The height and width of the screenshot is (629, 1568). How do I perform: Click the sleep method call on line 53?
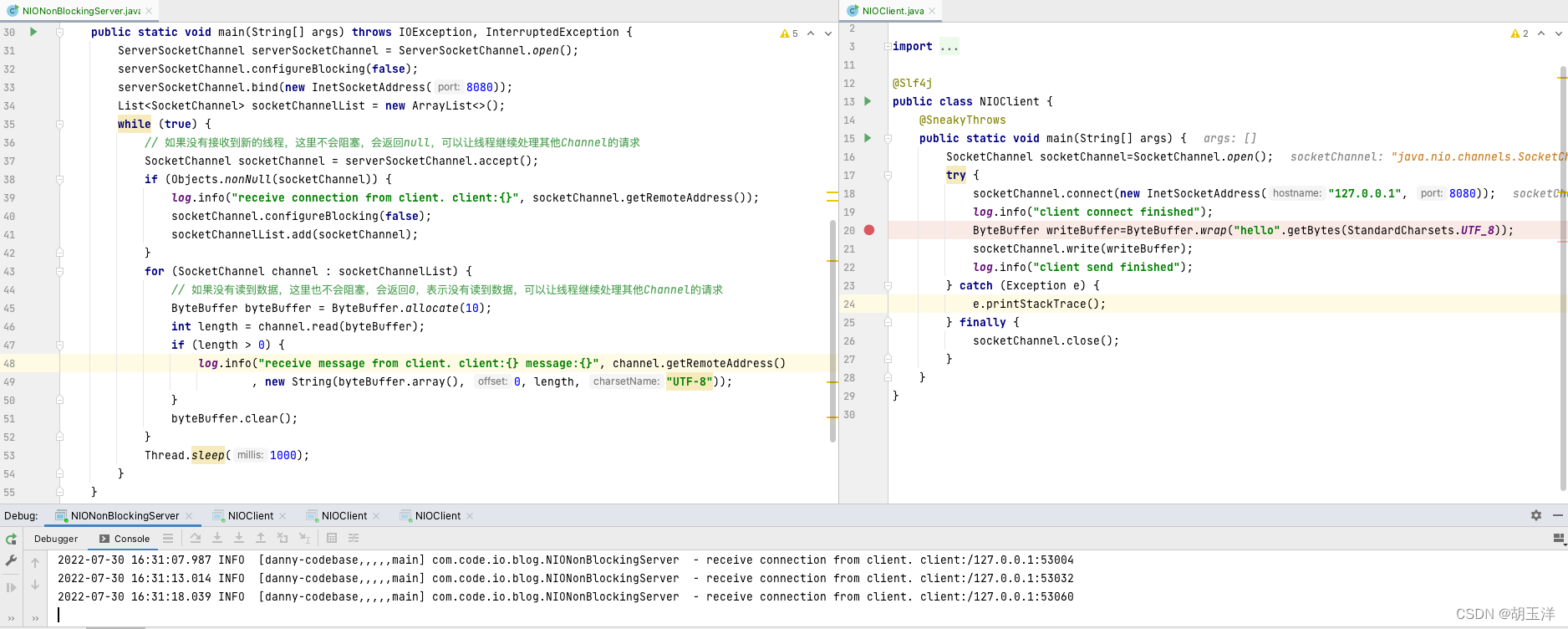click(x=208, y=455)
